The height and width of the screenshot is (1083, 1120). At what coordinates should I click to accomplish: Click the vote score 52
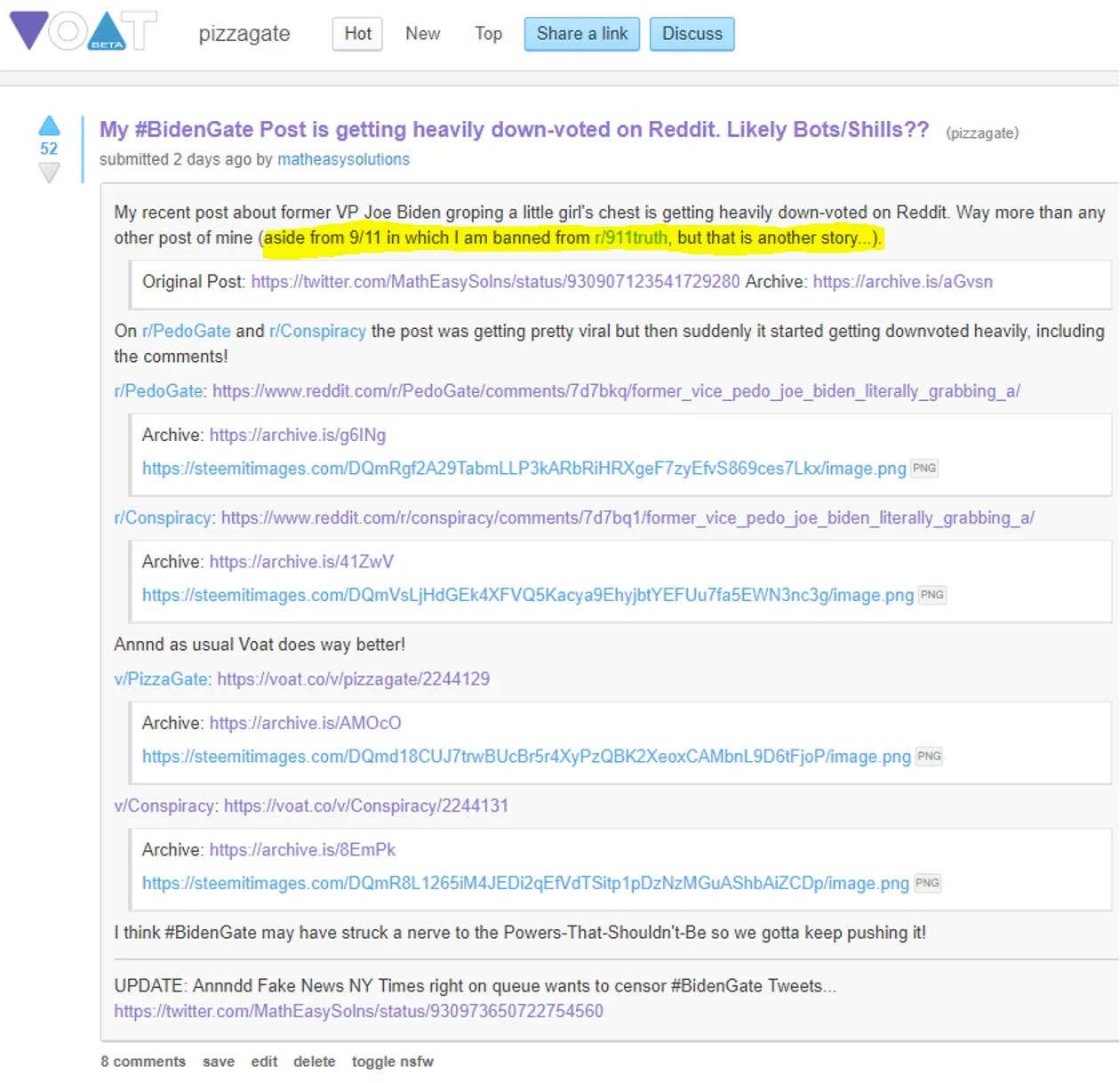click(49, 148)
